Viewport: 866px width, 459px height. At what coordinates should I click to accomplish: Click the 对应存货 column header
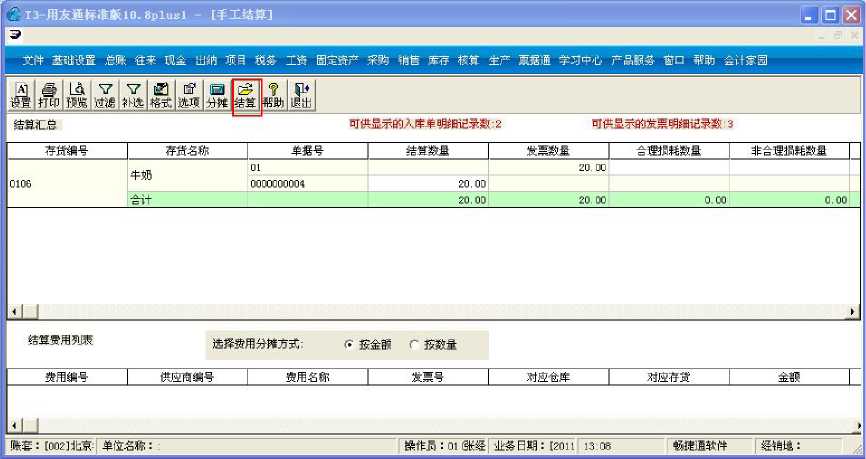click(x=669, y=377)
